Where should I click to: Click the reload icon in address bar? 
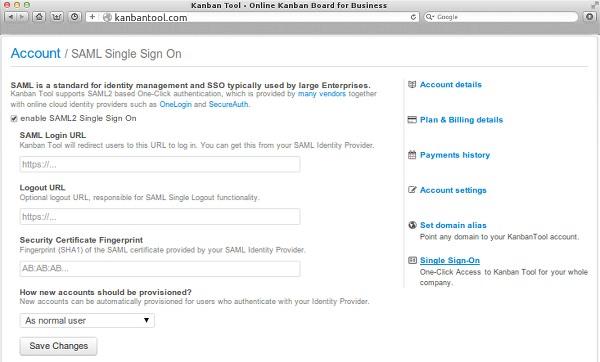pyautogui.click(x=413, y=17)
